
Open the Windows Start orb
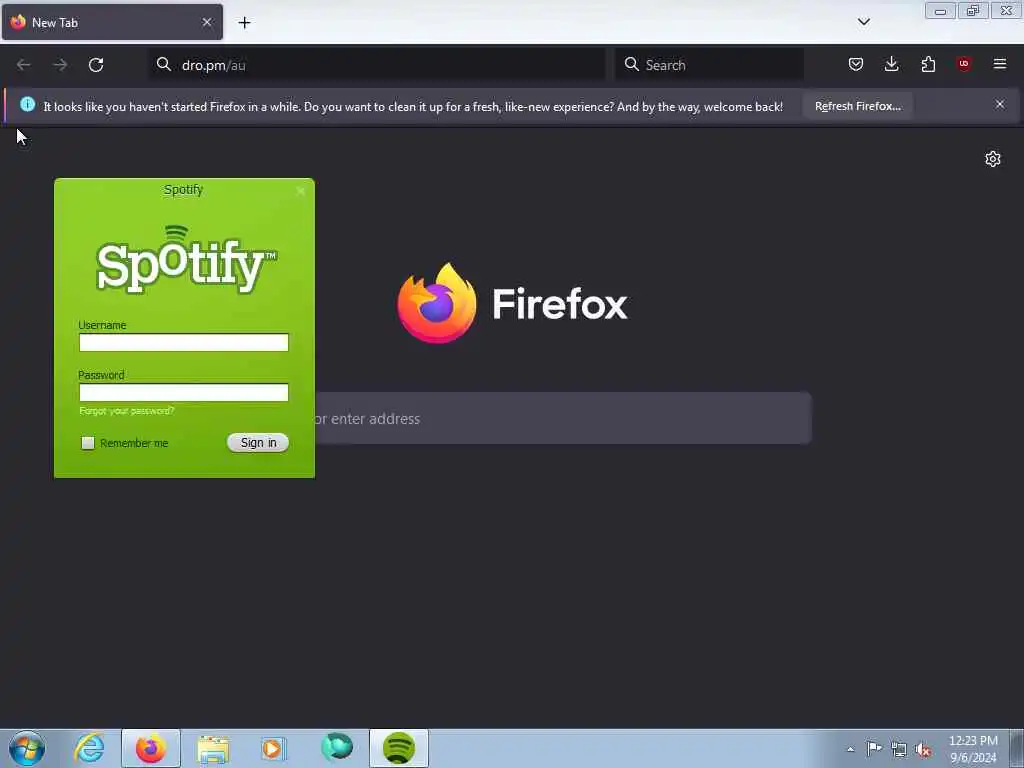coord(27,748)
